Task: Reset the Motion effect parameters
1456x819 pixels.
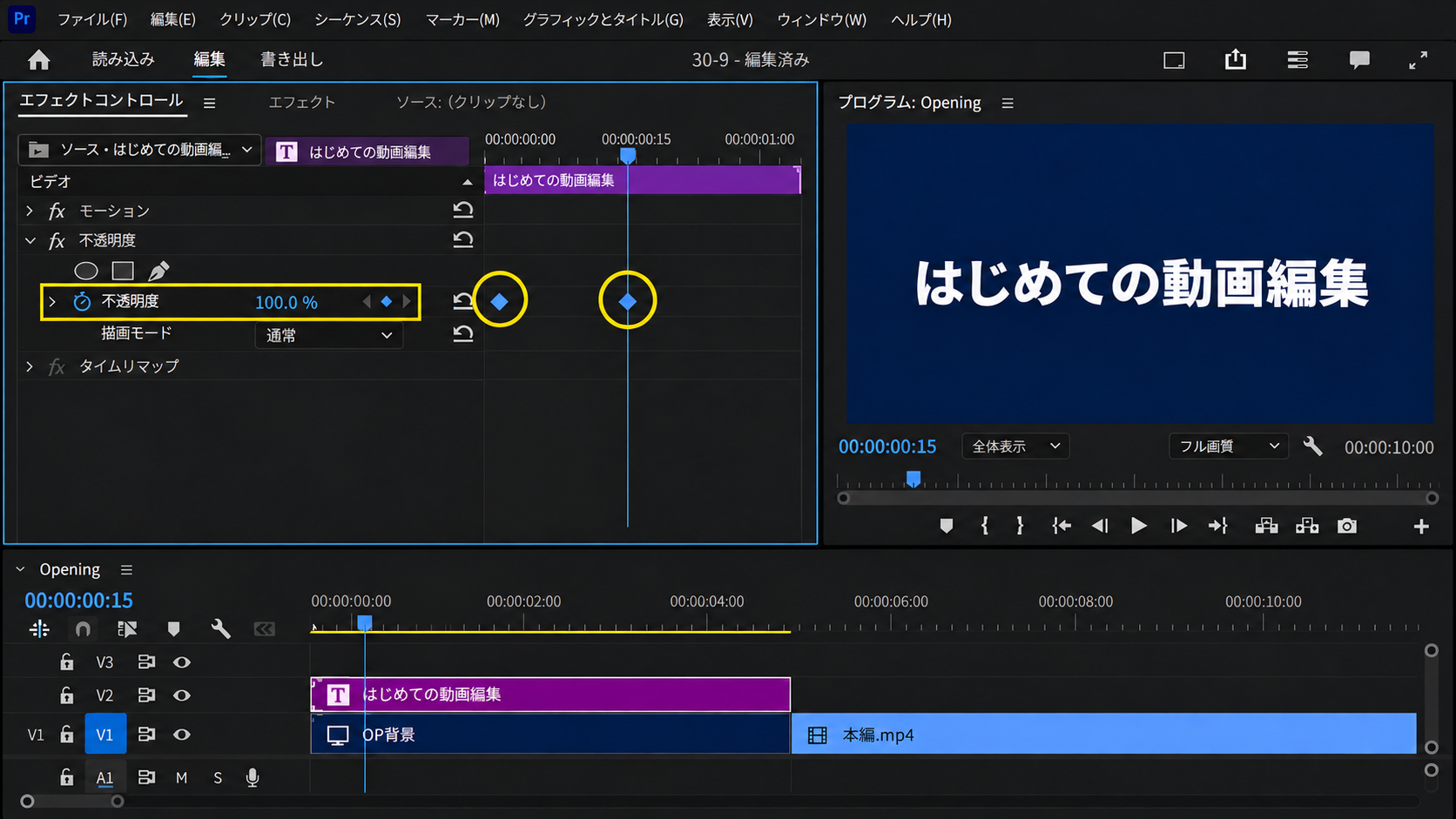Action: click(463, 211)
